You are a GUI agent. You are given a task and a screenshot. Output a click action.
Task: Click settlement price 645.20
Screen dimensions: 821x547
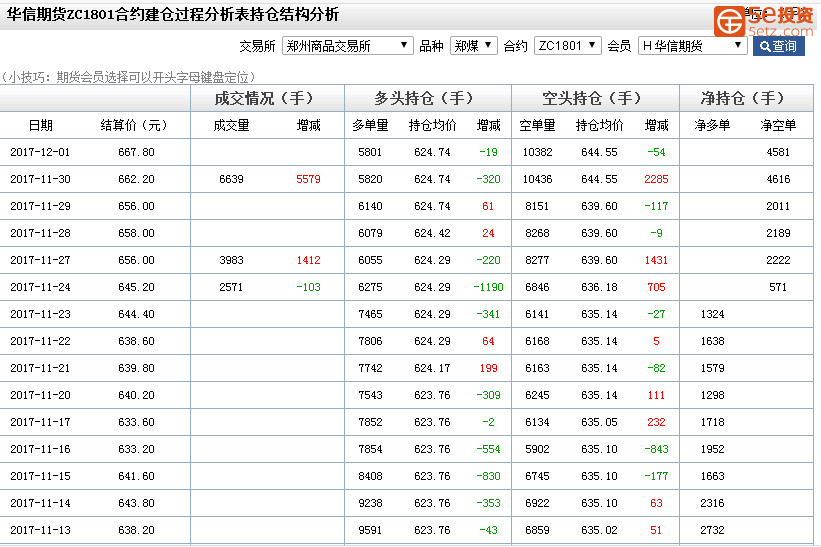[136, 287]
